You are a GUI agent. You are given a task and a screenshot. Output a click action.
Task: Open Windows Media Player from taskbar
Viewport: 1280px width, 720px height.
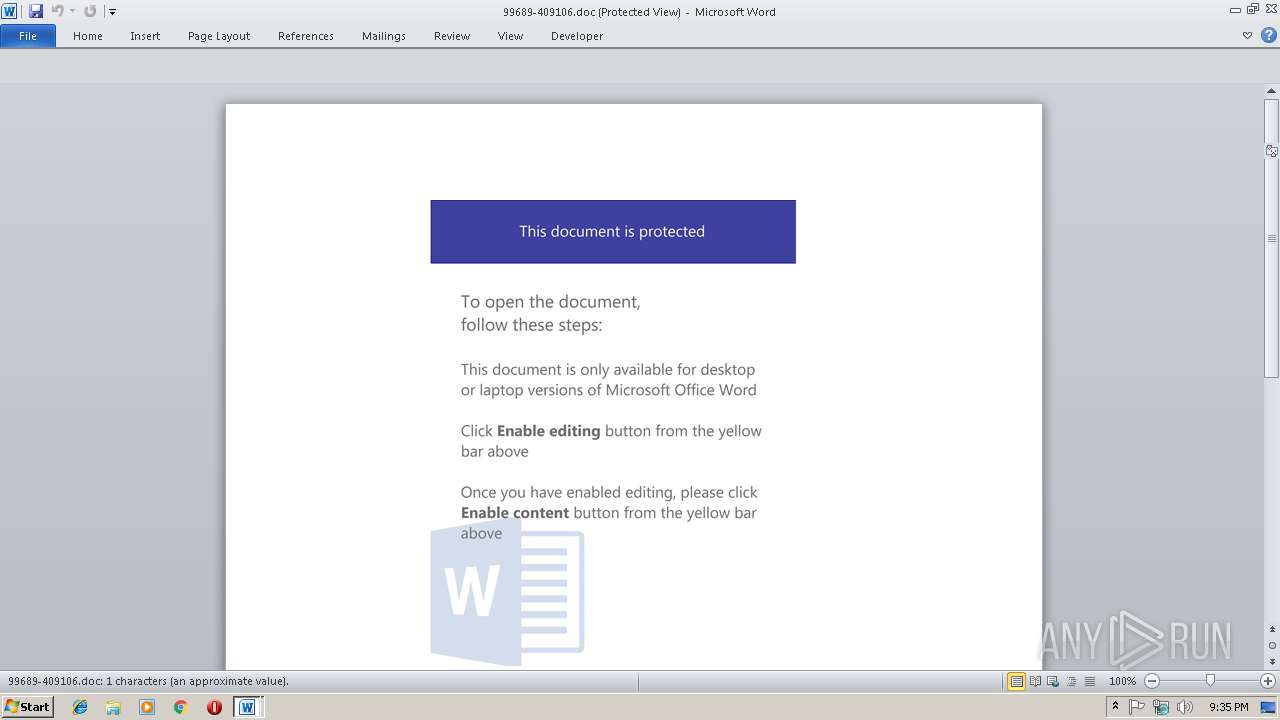(x=147, y=707)
